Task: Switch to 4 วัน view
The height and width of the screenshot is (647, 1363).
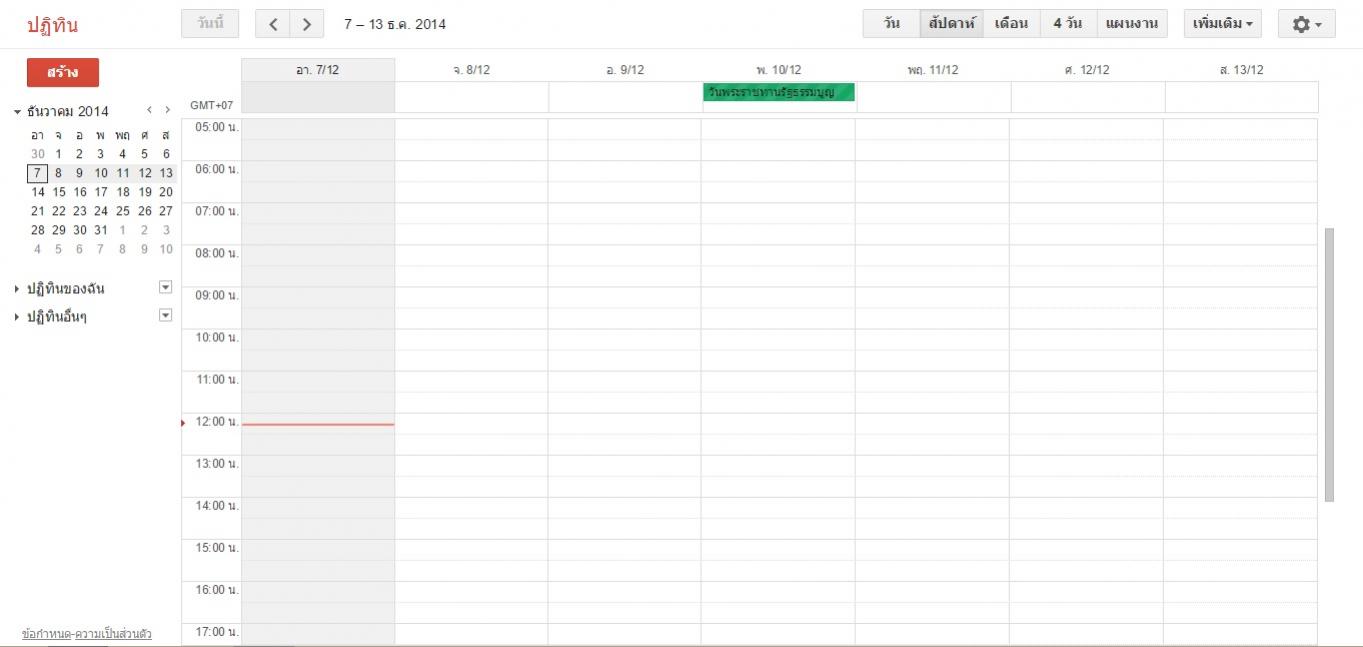Action: (x=1068, y=24)
